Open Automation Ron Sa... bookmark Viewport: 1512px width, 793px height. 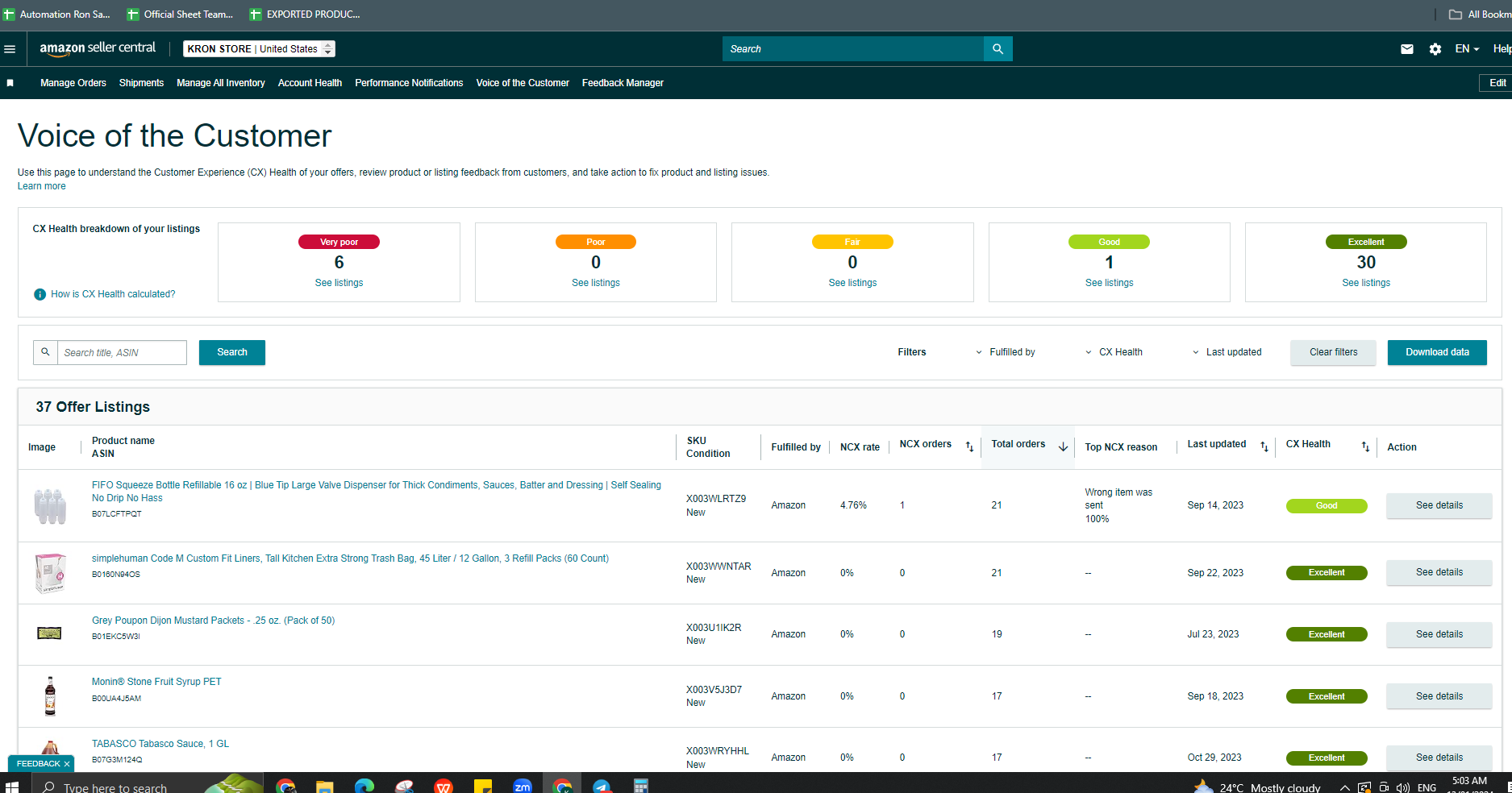[x=57, y=15]
